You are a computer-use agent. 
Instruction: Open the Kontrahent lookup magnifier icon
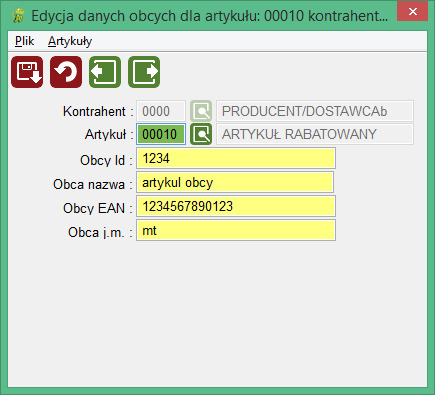(x=201, y=111)
